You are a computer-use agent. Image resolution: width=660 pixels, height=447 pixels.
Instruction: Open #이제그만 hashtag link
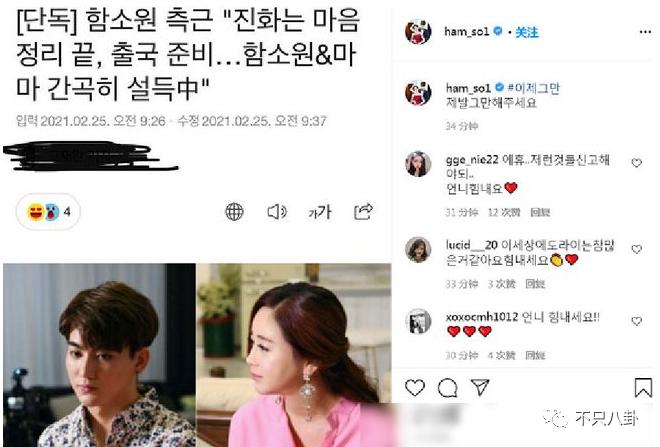pos(533,88)
